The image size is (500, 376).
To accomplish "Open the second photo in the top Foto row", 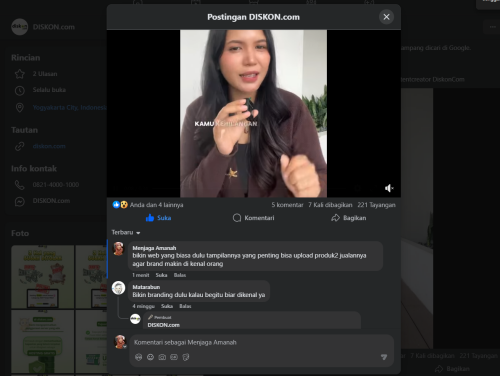I will coord(91,277).
